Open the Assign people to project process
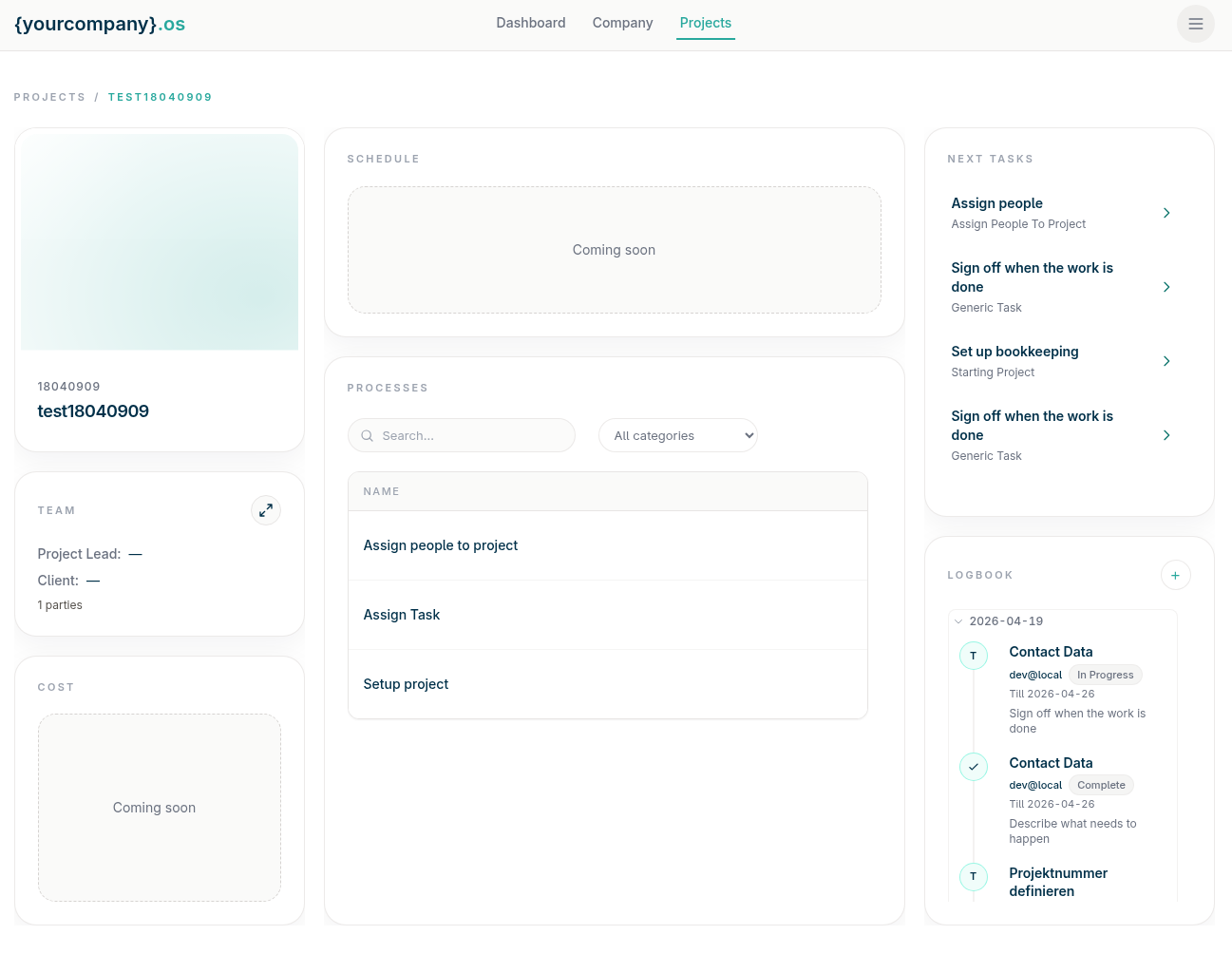Image resolution: width=1232 pixels, height=973 pixels. click(608, 545)
